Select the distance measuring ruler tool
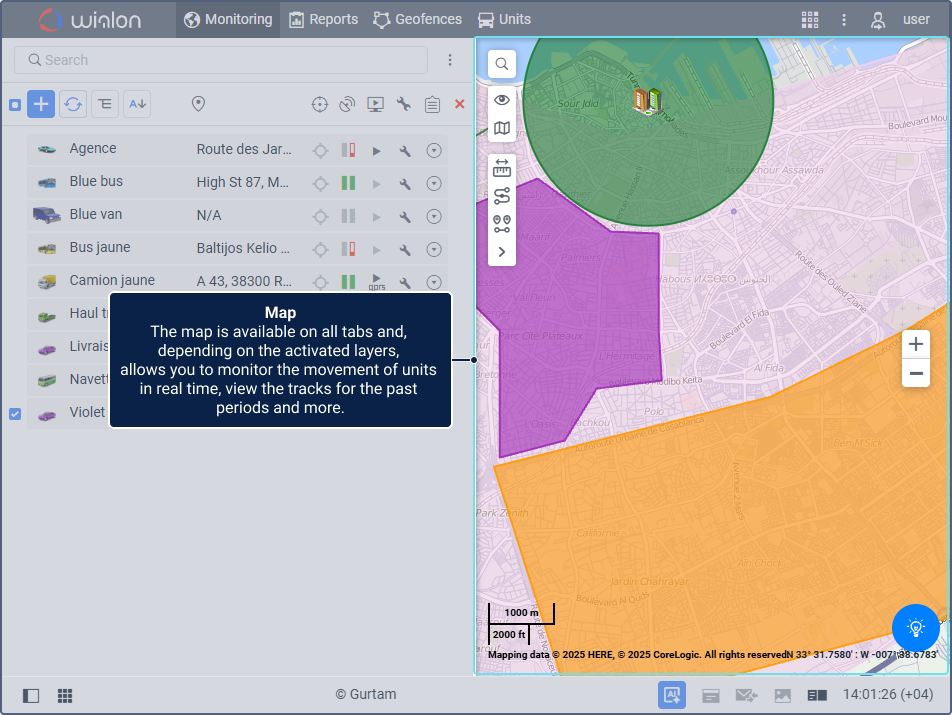 502,168
